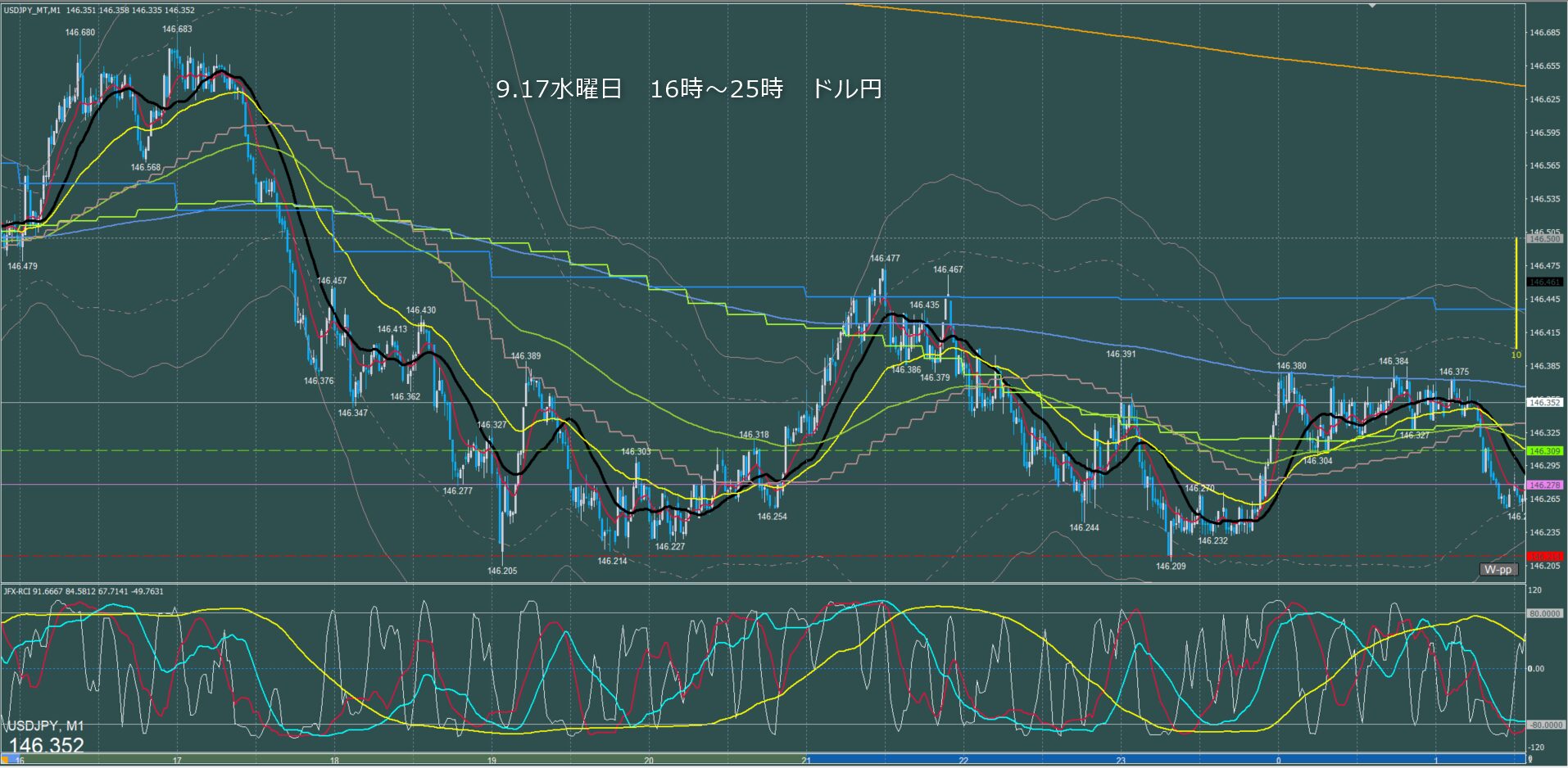This screenshot has height=768, width=1568.
Task: Select the chart title text 9.17水曜日
Action: tap(560, 89)
